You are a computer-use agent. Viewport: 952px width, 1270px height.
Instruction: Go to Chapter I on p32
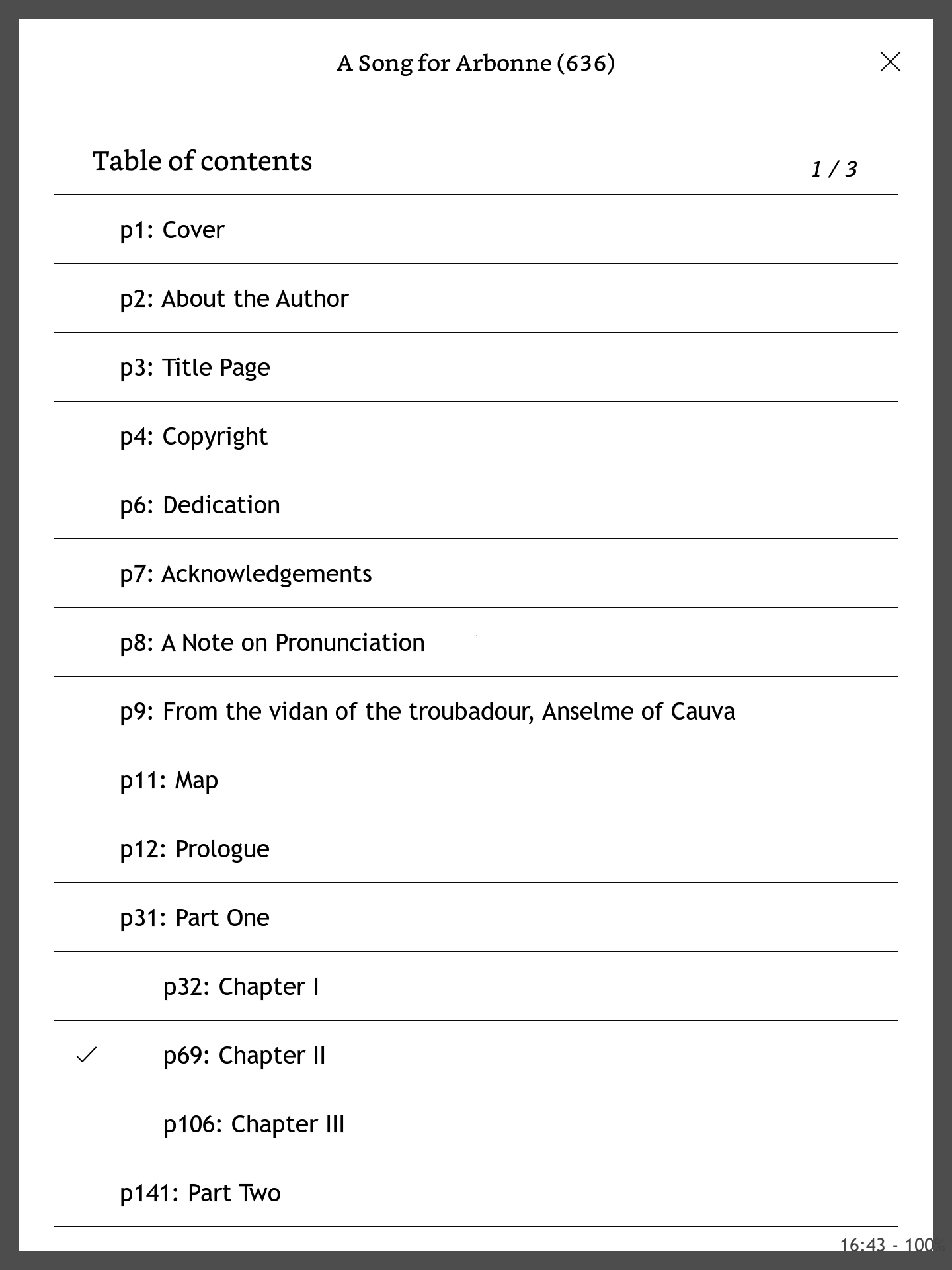[241, 987]
